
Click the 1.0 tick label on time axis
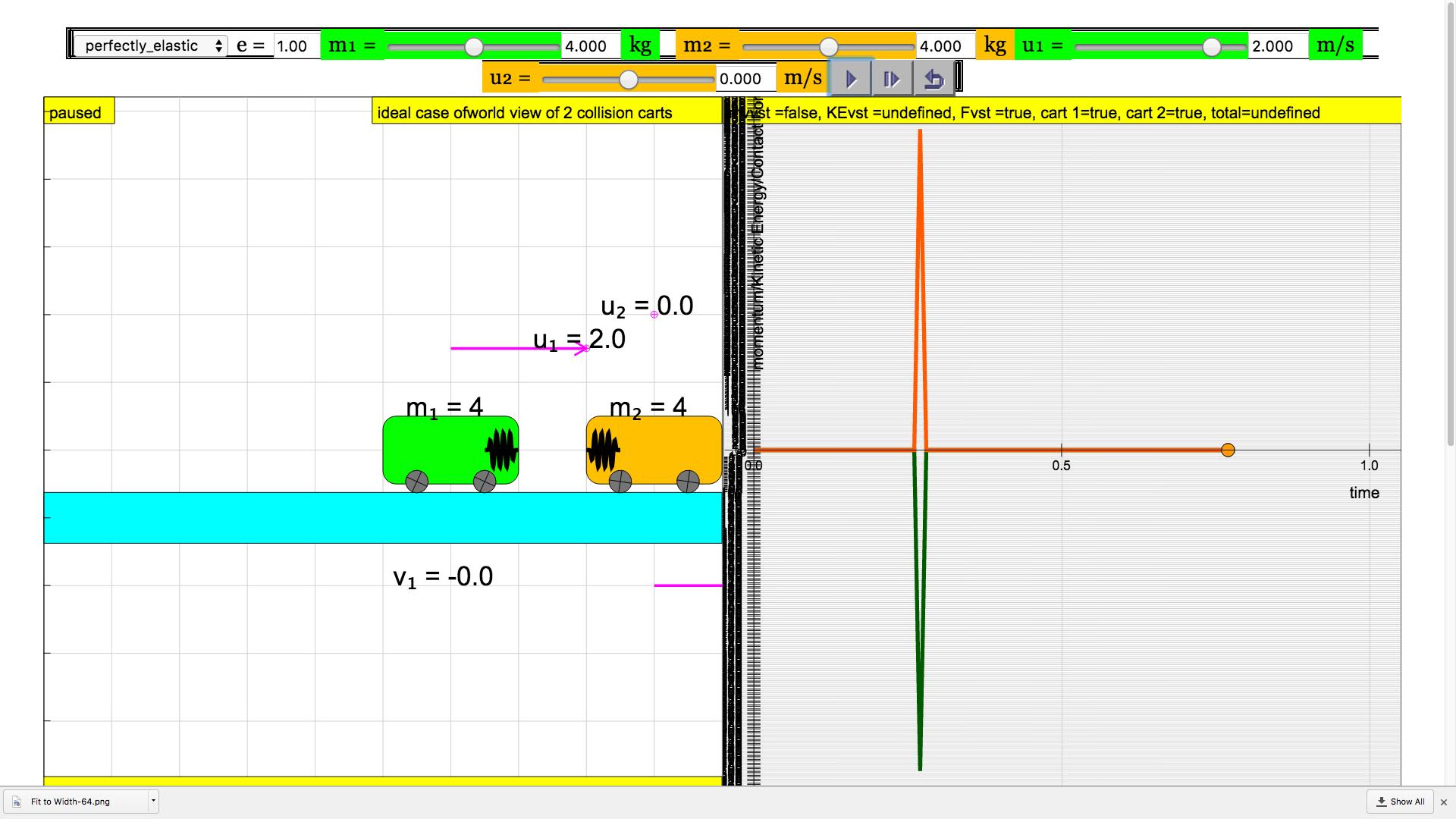pos(1369,466)
